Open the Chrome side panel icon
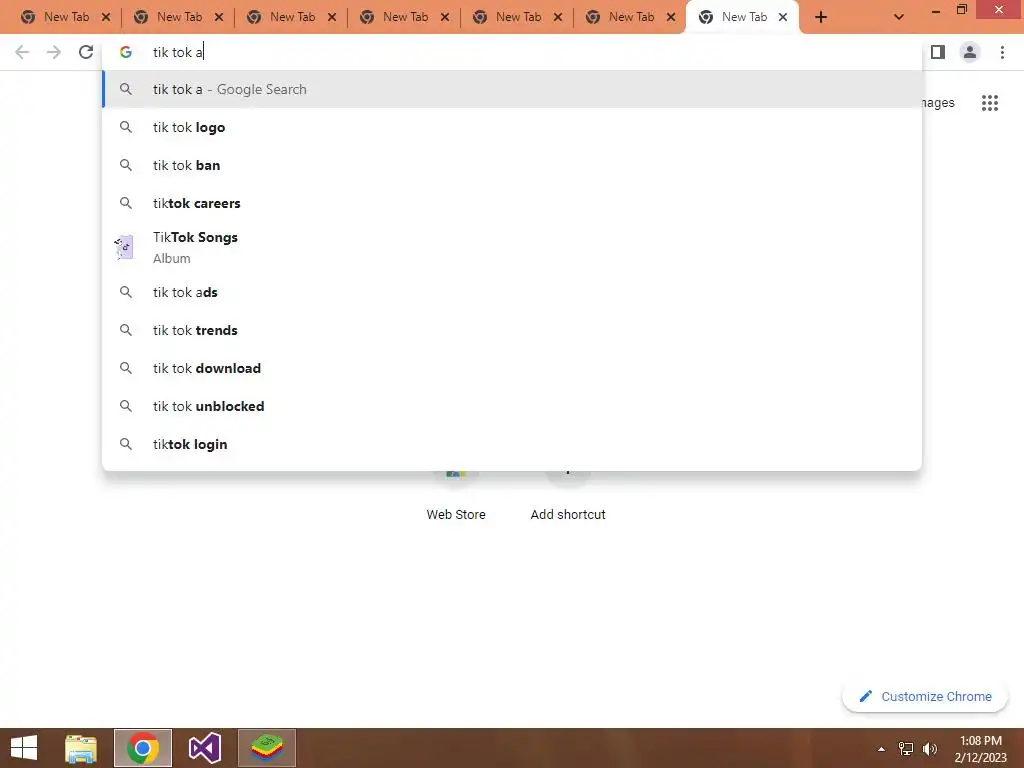Viewport: 1024px width, 768px height. tap(938, 52)
